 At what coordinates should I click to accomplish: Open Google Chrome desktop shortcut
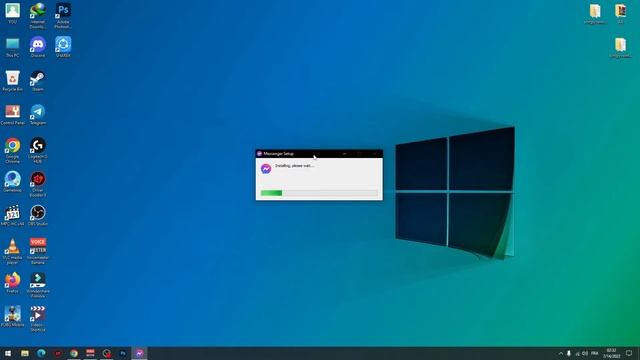[x=12, y=150]
